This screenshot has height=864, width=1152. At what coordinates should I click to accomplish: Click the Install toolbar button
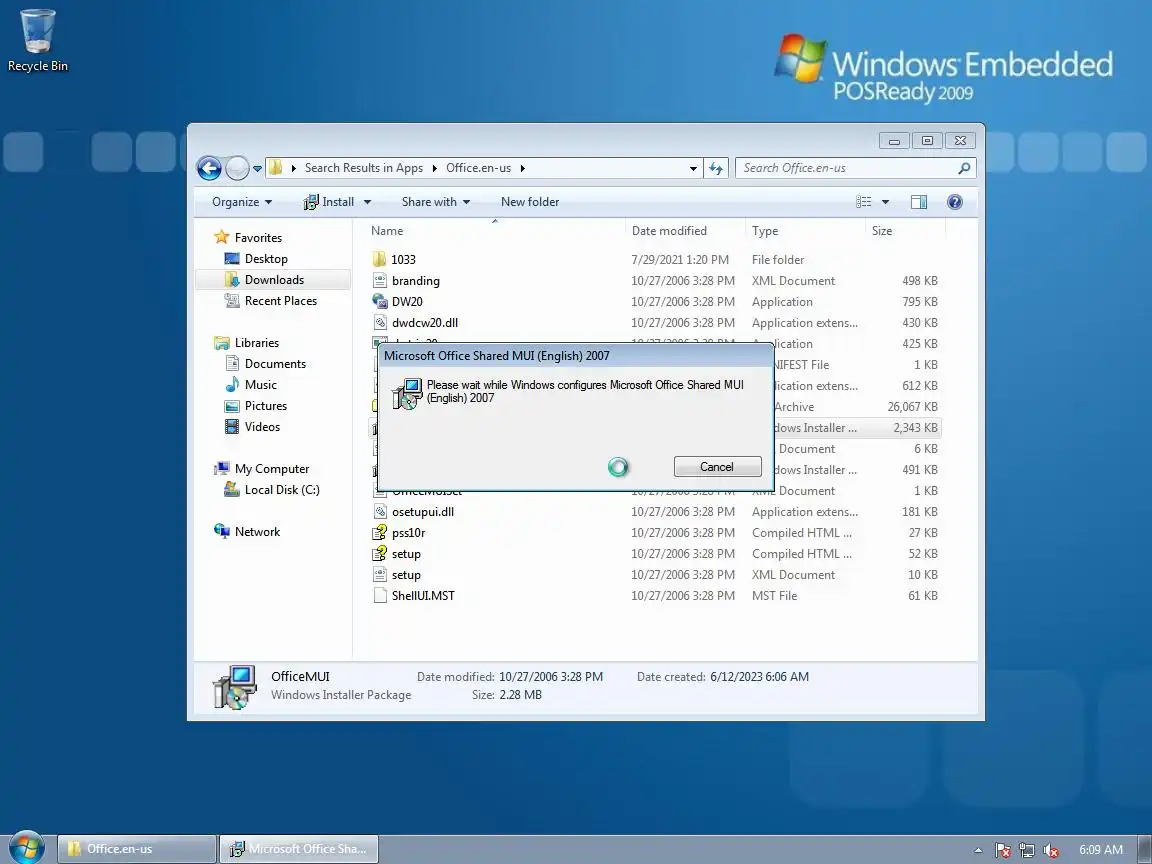[x=329, y=202]
